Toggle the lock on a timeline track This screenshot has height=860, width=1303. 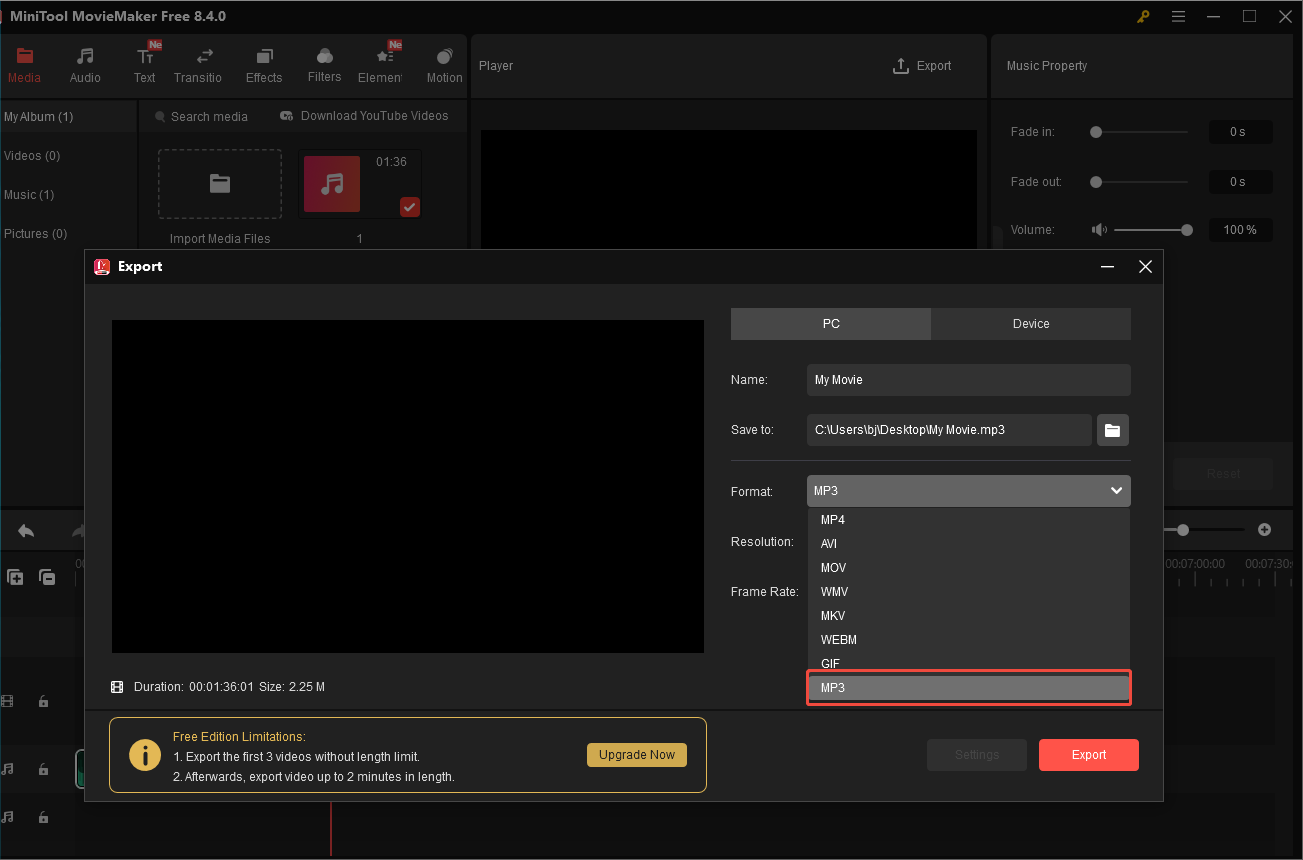click(43, 701)
